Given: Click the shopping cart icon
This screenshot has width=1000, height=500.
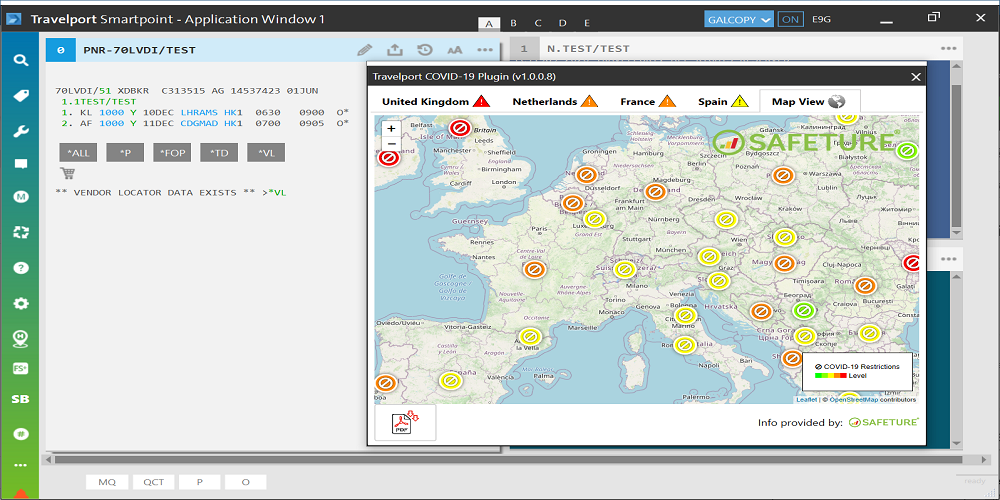Looking at the screenshot, I should [67, 173].
